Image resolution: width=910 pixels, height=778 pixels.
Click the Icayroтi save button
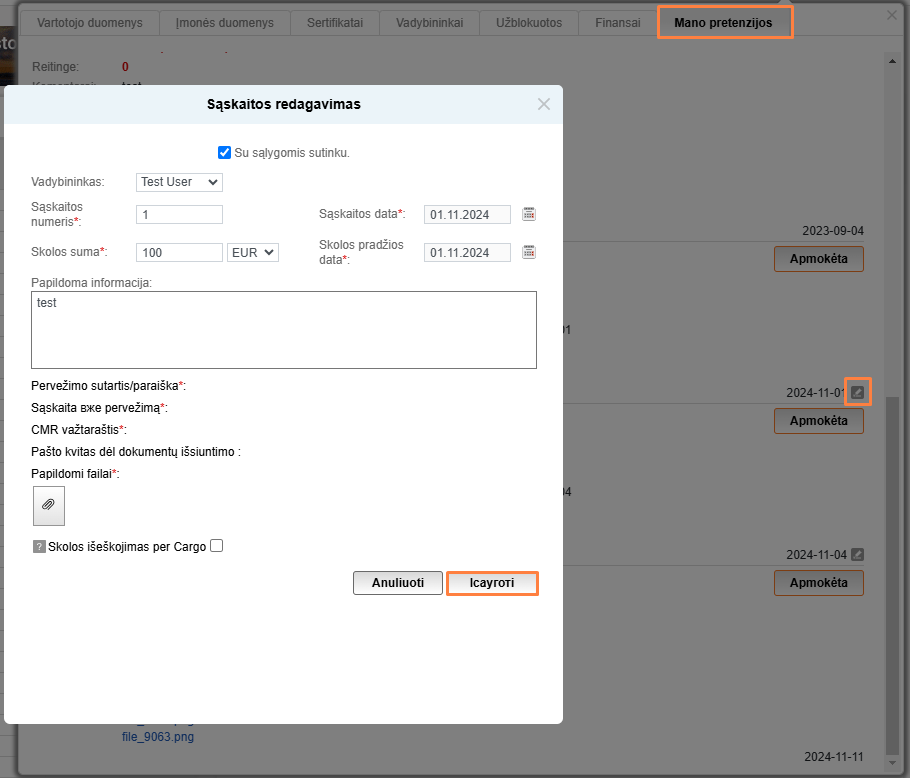point(492,583)
